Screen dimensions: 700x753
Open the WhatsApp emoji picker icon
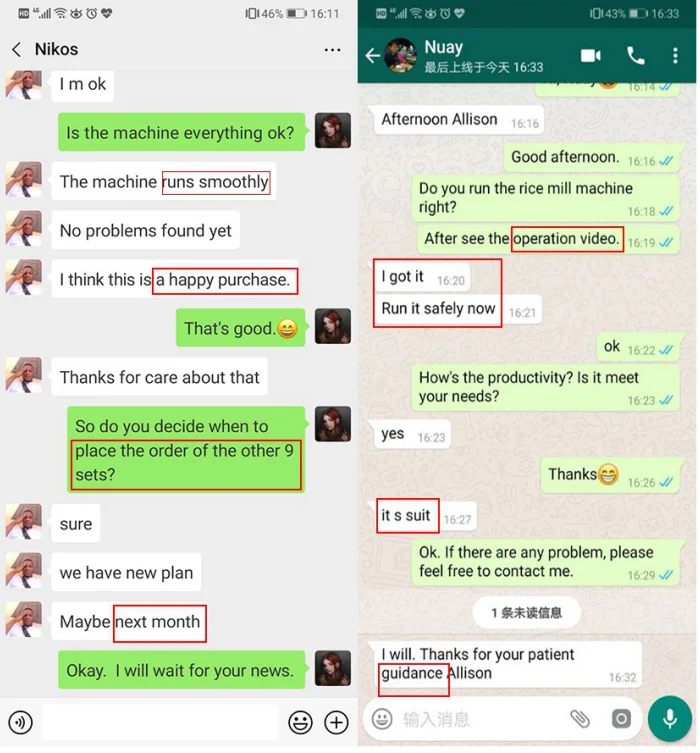pyautogui.click(x=382, y=719)
